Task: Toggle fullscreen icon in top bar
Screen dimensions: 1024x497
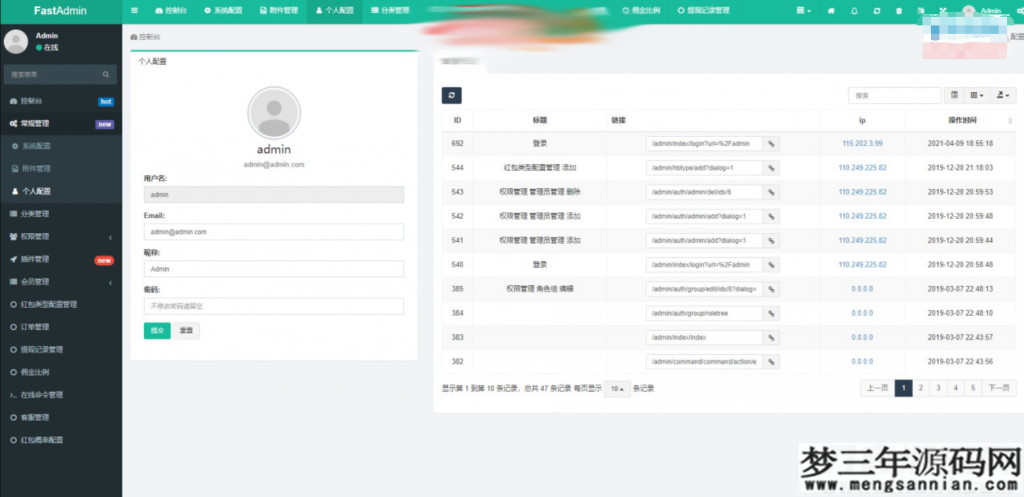Action: coord(943,11)
